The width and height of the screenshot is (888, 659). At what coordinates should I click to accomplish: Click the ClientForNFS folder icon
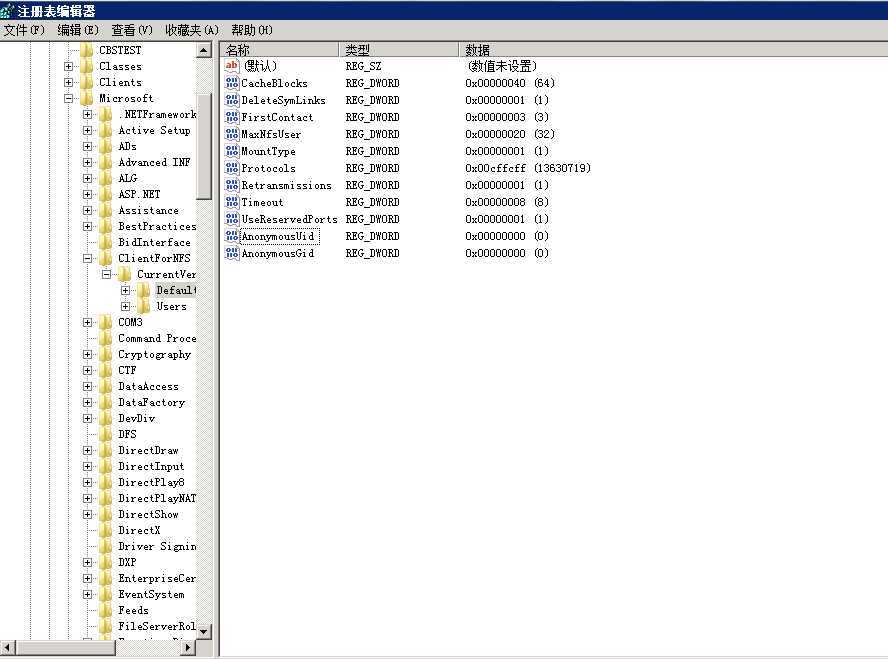click(x=106, y=258)
